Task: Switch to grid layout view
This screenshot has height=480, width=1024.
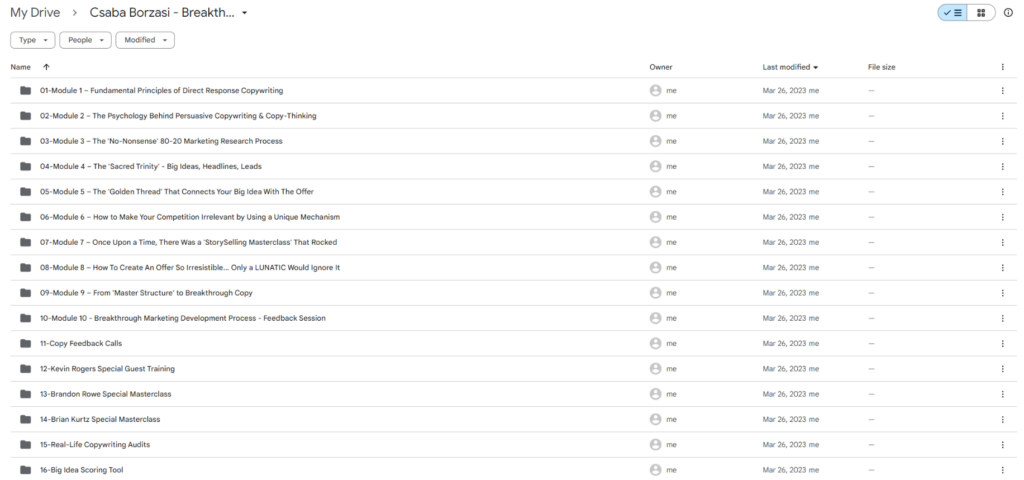Action: [x=981, y=12]
